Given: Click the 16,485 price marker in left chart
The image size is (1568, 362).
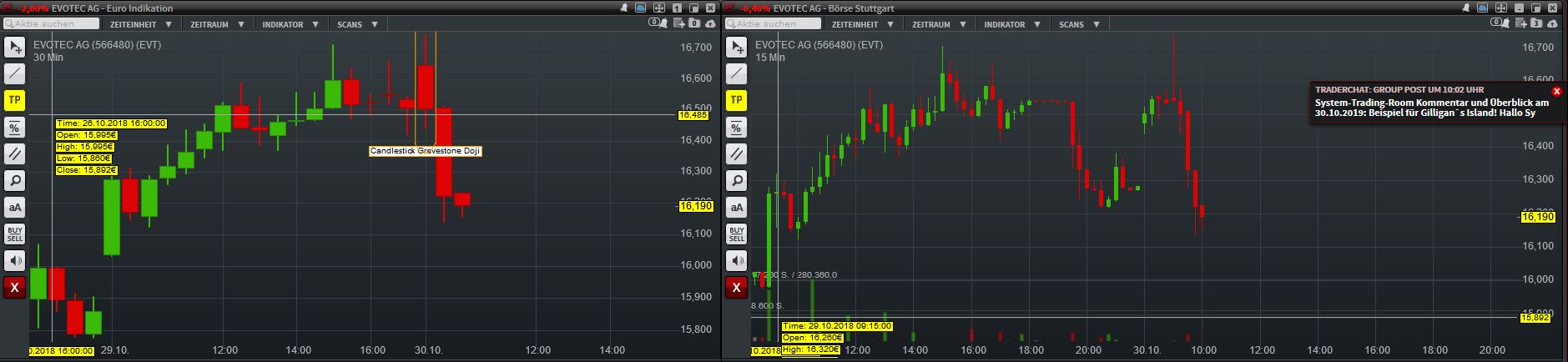Looking at the screenshot, I should pos(693,115).
